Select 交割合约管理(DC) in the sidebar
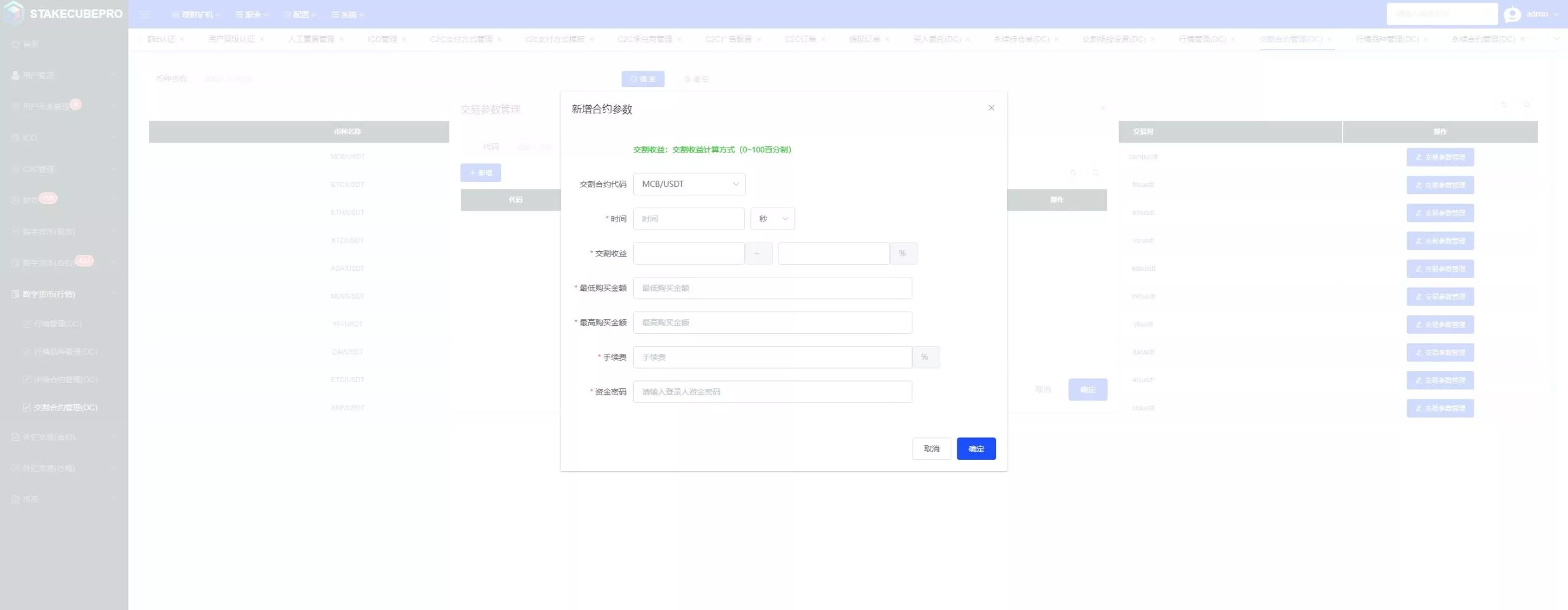This screenshot has height=610, width=1568. coord(64,407)
